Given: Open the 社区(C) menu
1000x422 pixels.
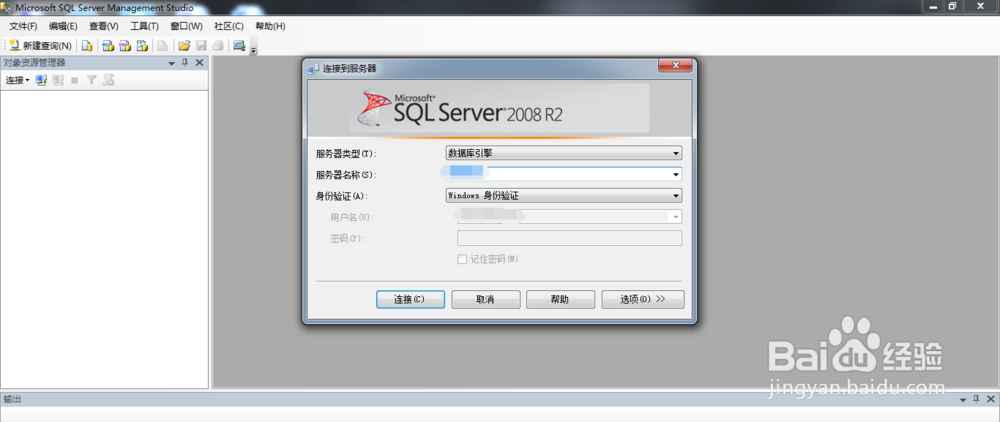Looking at the screenshot, I should click(229, 26).
